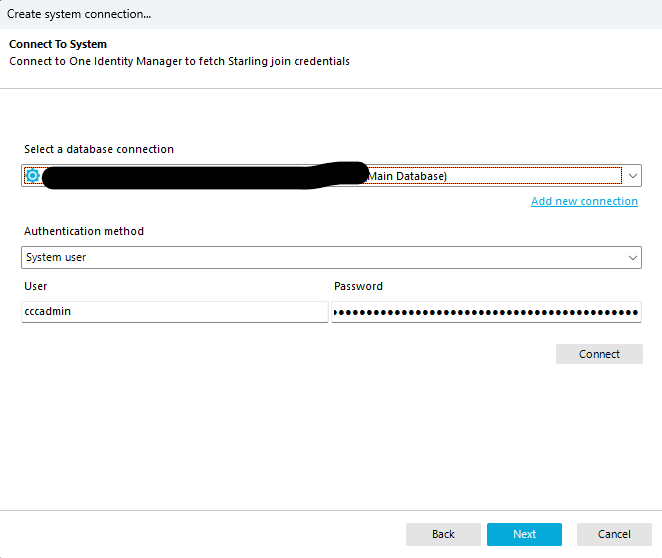Open the Authentication method dropdown arrow
Screen dimensions: 662x558
632,257
